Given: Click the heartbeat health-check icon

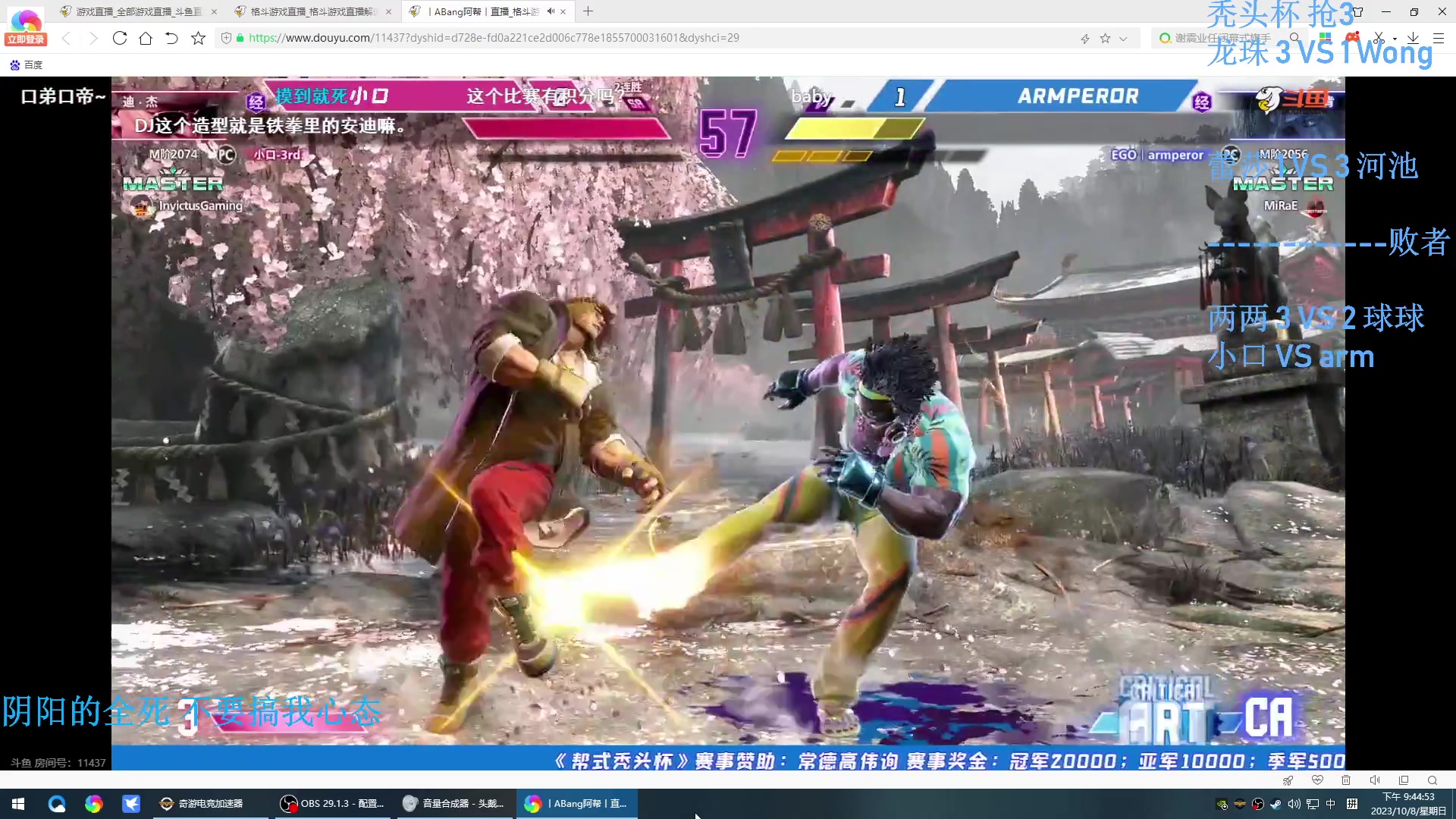Looking at the screenshot, I should point(1317,780).
